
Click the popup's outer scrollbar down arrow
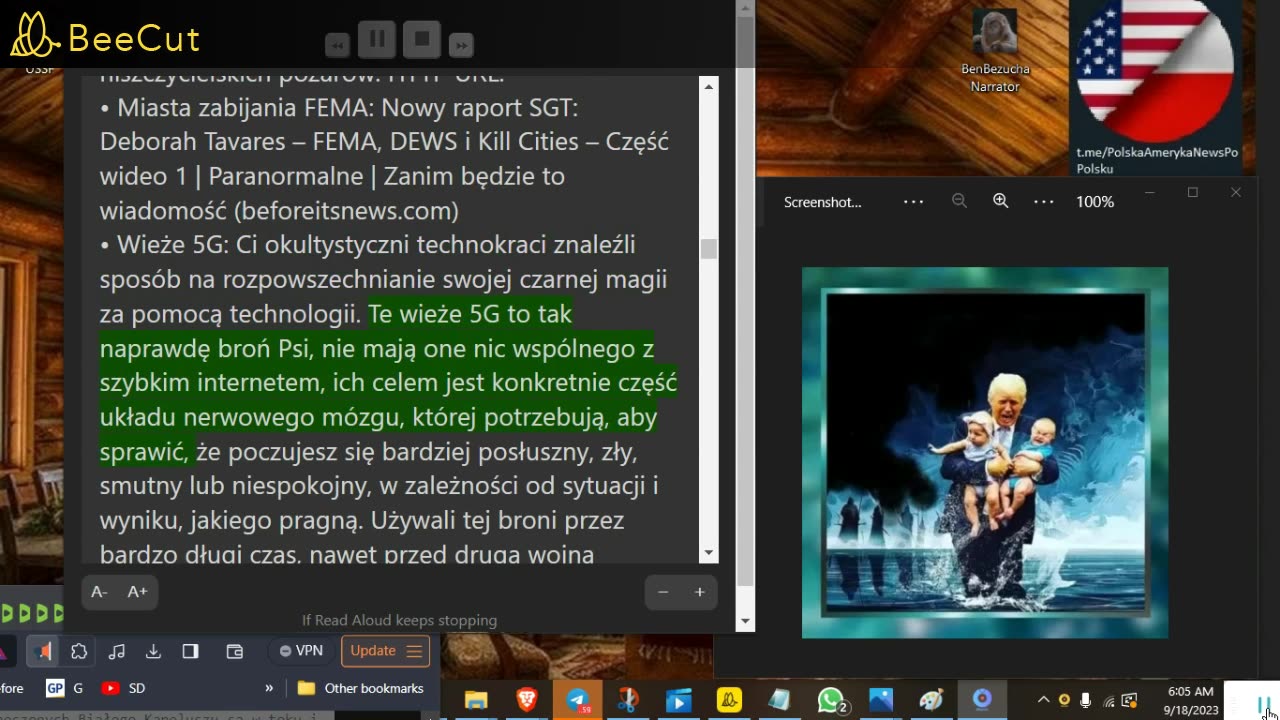click(745, 621)
